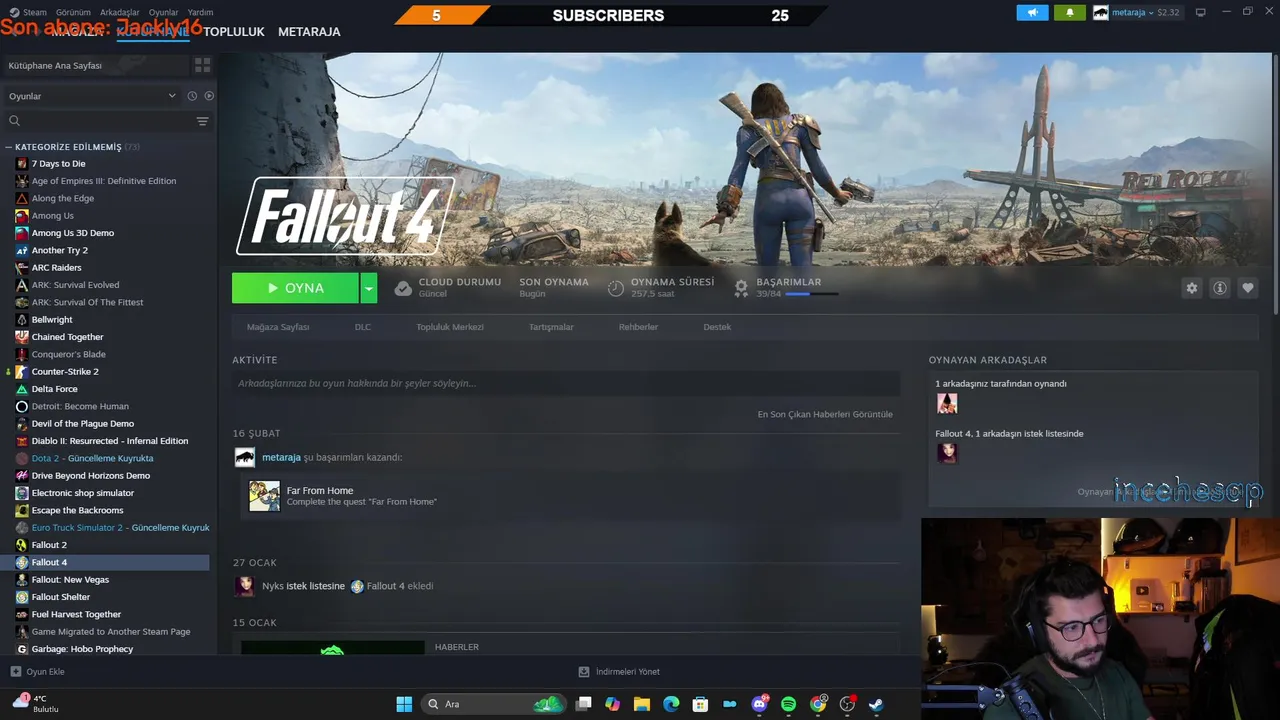Open Oyunlar library filter dropdown
The width and height of the screenshot is (1280, 720).
(x=92, y=96)
